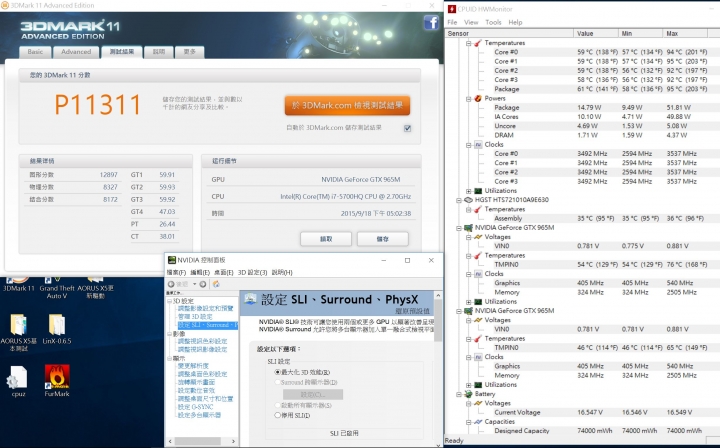Collapse 3D settings in NVIDIA tree

(x=169, y=301)
